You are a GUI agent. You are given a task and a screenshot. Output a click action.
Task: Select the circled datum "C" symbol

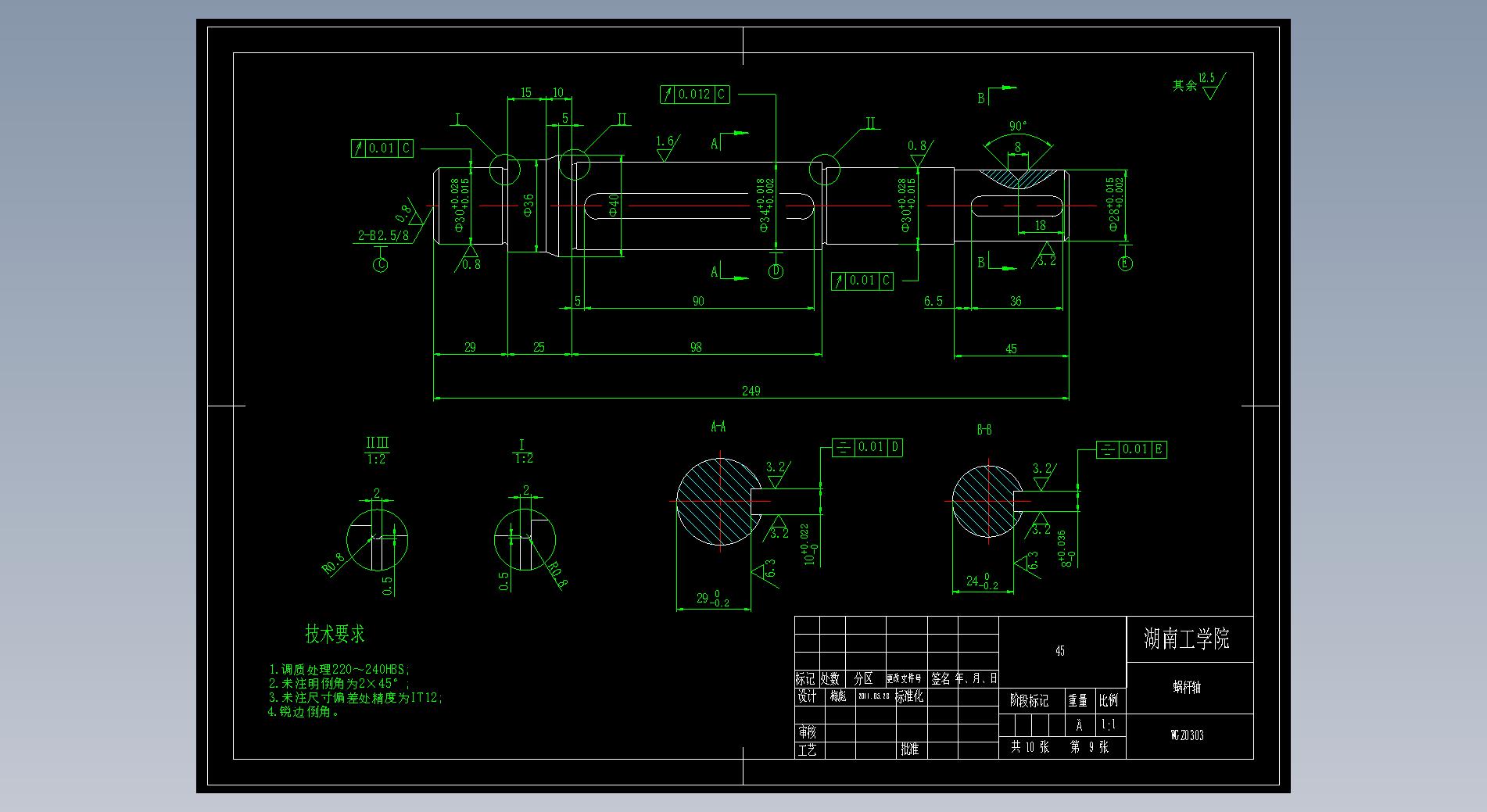tap(381, 265)
